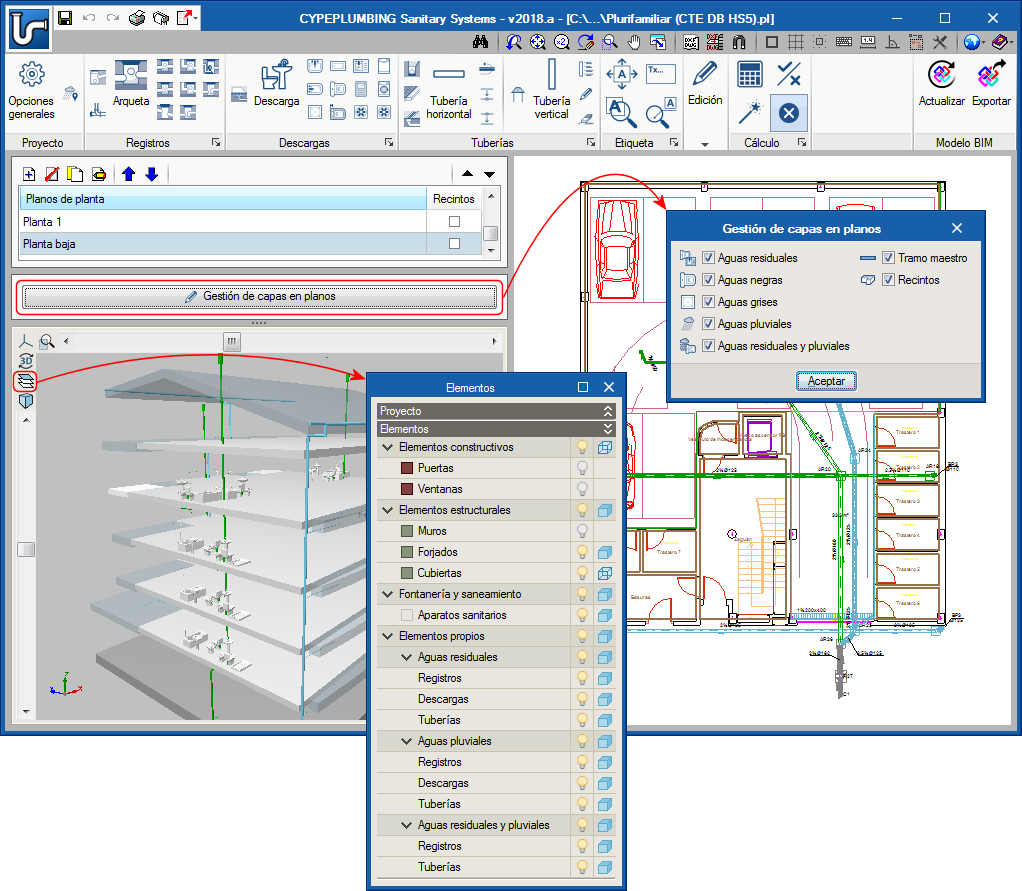
Task: Toggle Aguas pluviales layer checkbox
Action: [708, 323]
